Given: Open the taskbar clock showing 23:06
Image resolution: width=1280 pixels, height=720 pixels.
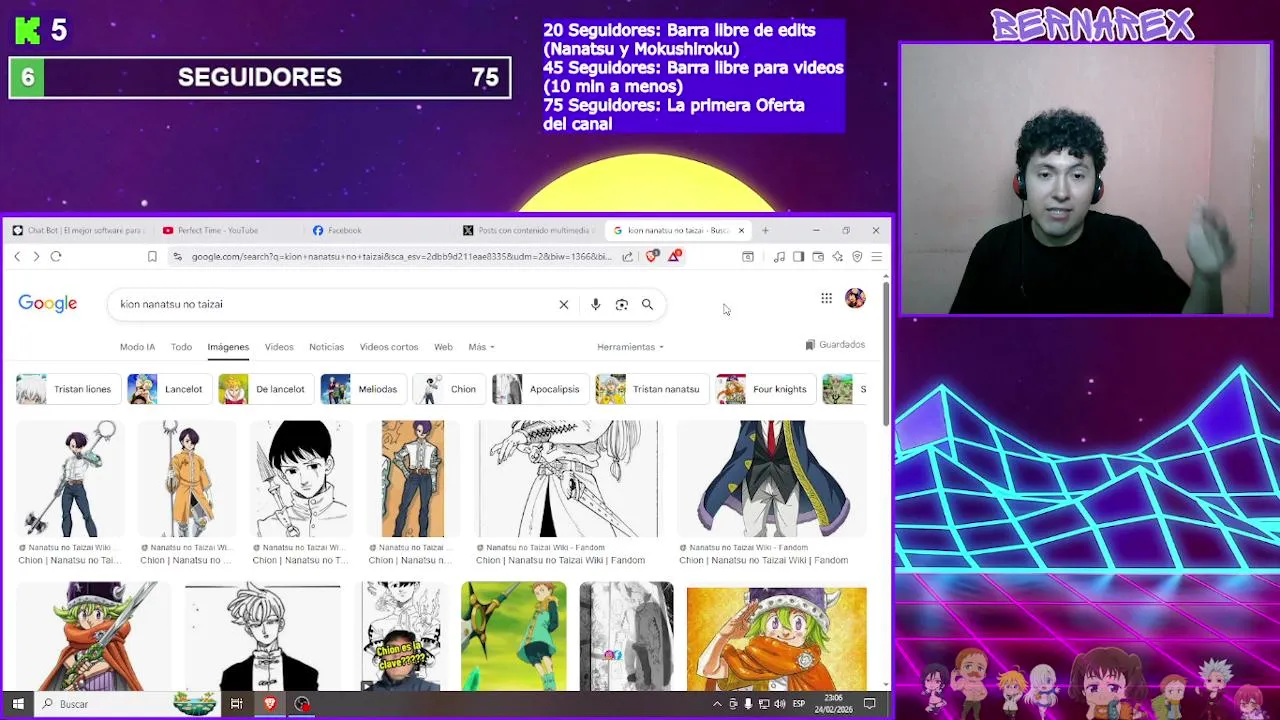Looking at the screenshot, I should (835, 704).
